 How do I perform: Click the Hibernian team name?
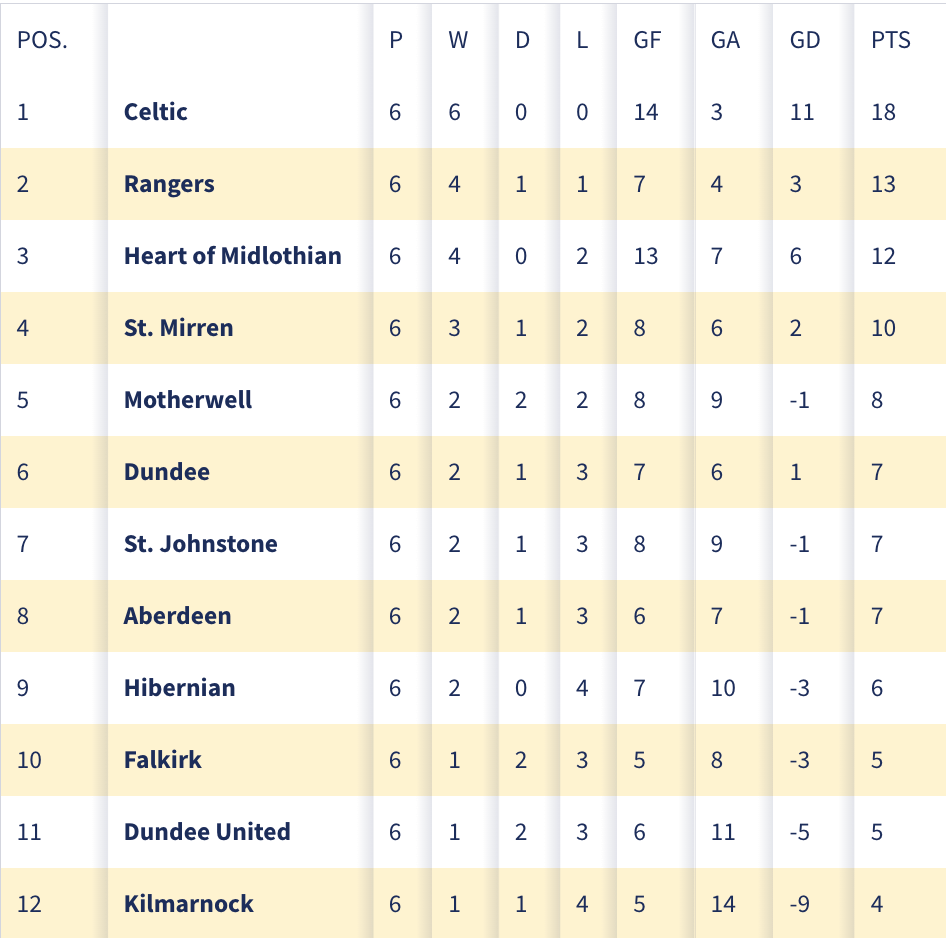pyautogui.click(x=180, y=688)
